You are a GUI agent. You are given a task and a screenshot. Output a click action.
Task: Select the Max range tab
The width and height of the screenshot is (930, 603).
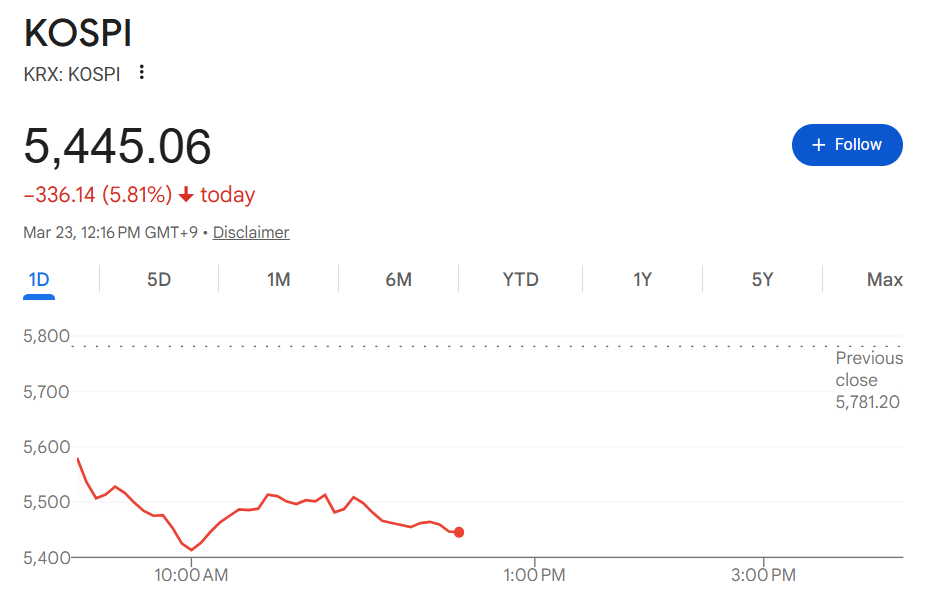coord(884,280)
